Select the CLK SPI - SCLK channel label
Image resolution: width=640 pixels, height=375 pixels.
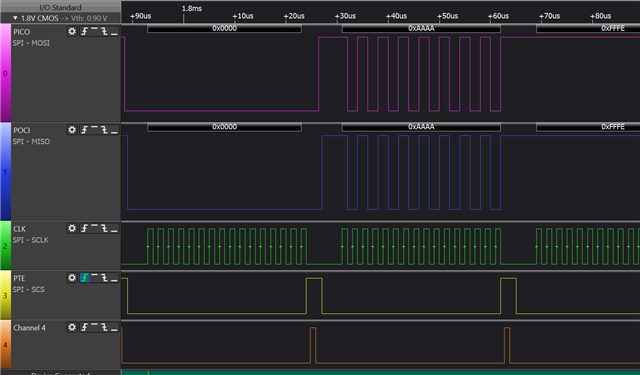coord(30,240)
